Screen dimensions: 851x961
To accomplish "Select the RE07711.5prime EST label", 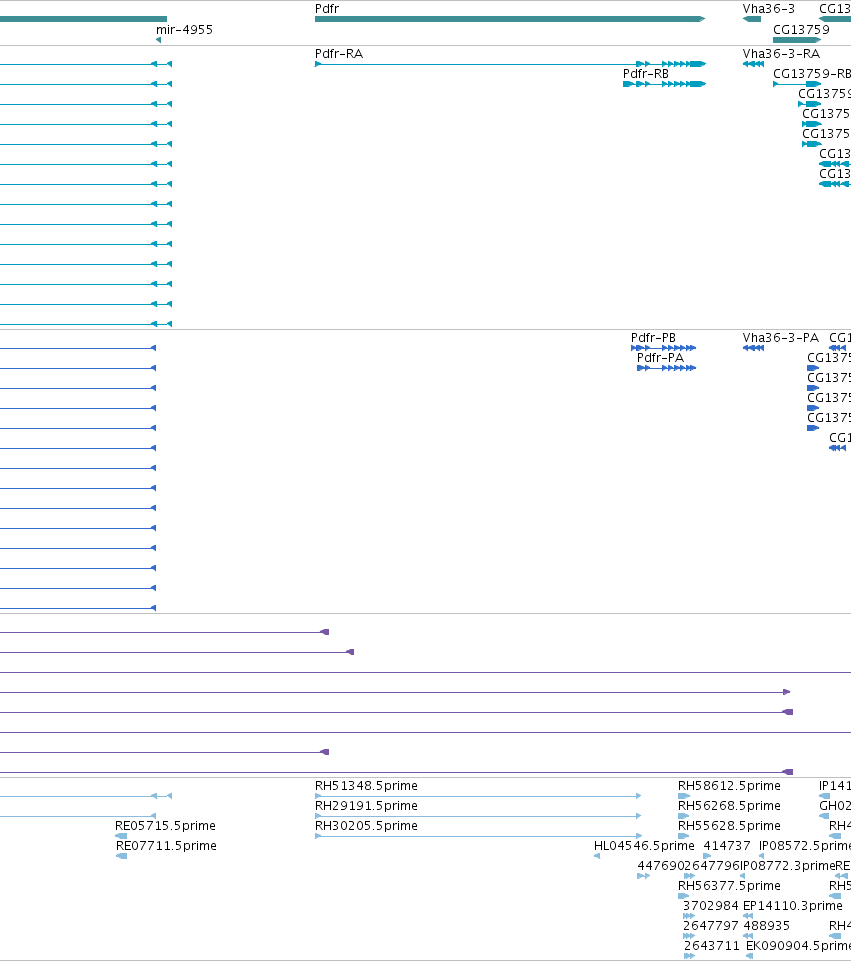I will pyautogui.click(x=166, y=846).
